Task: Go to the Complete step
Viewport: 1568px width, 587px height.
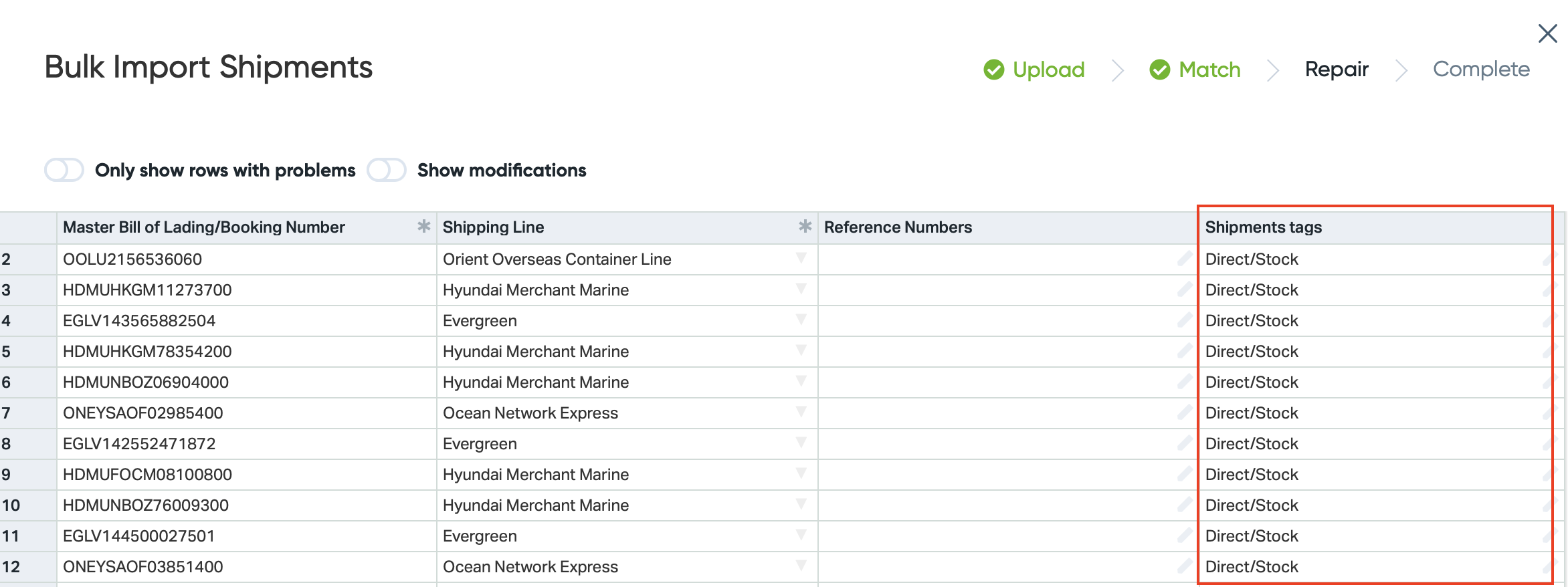Action: [x=1481, y=70]
